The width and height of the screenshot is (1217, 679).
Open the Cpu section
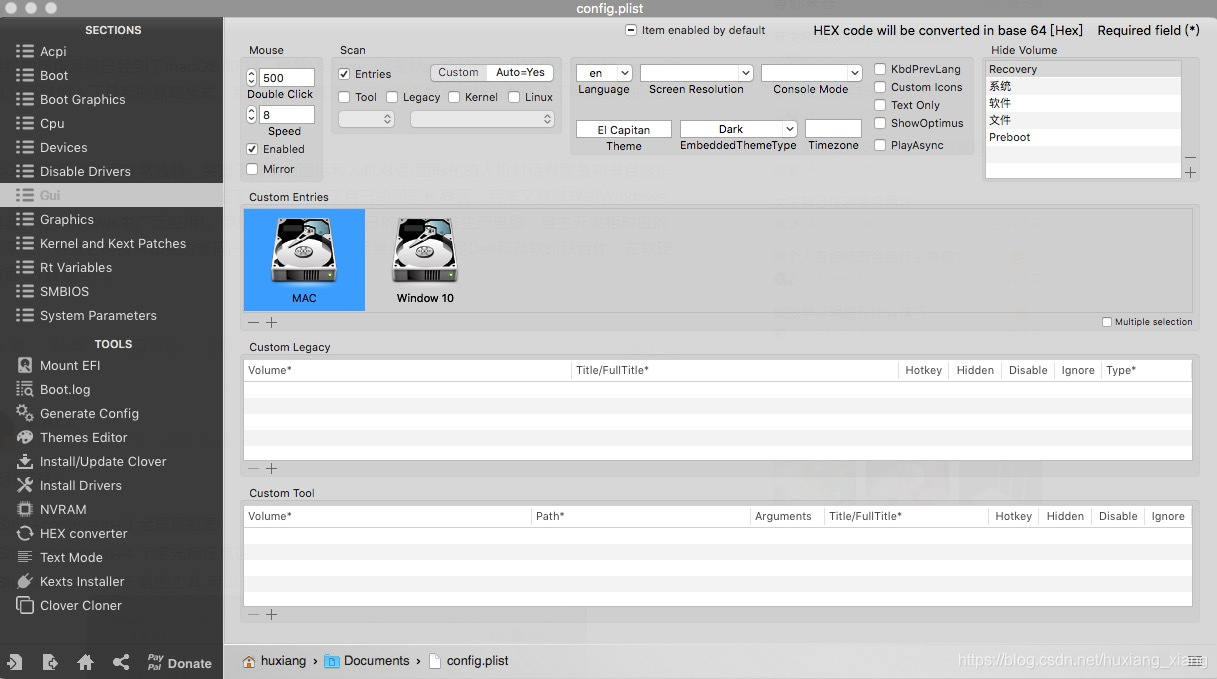pos(52,123)
